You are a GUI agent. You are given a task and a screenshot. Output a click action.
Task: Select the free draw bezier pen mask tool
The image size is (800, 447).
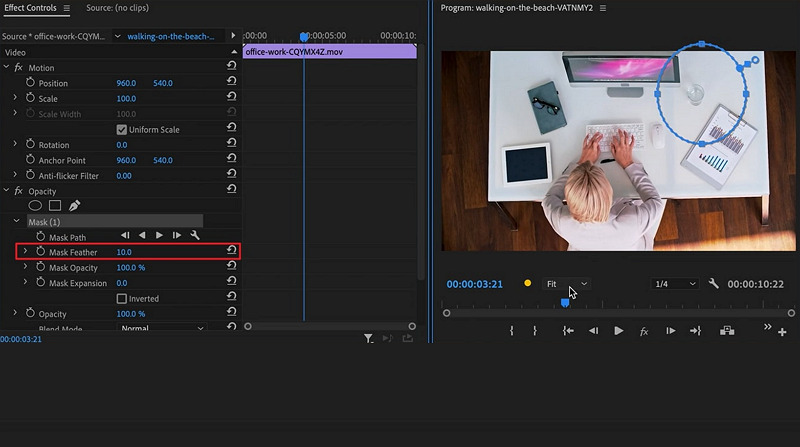(x=74, y=206)
